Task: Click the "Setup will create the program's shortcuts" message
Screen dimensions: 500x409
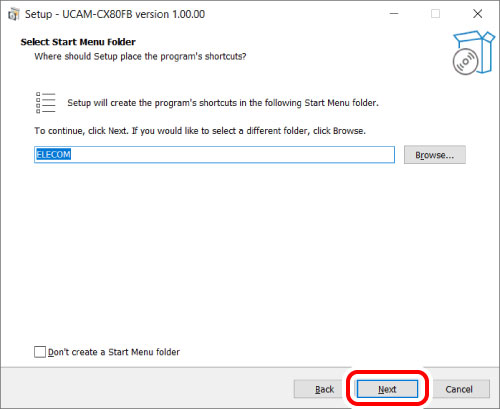Action: pos(223,103)
